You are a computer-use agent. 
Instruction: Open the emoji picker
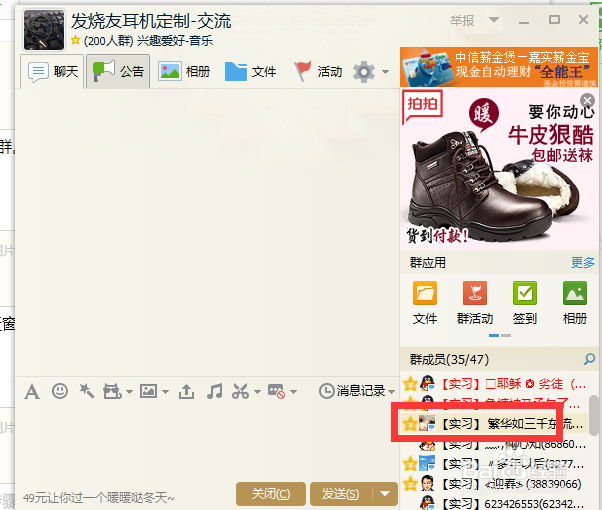click(x=60, y=391)
